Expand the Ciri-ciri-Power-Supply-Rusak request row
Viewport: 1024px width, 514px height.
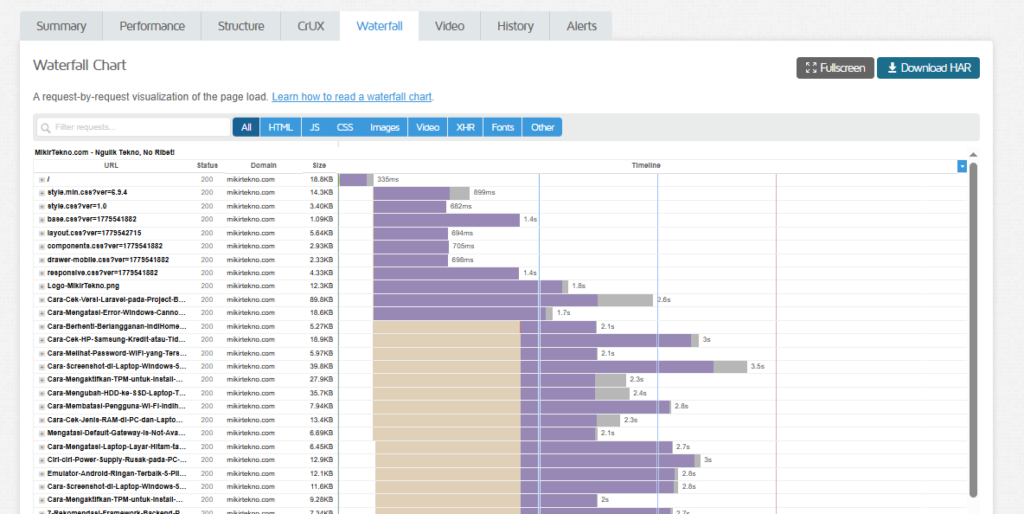pyautogui.click(x=42, y=460)
